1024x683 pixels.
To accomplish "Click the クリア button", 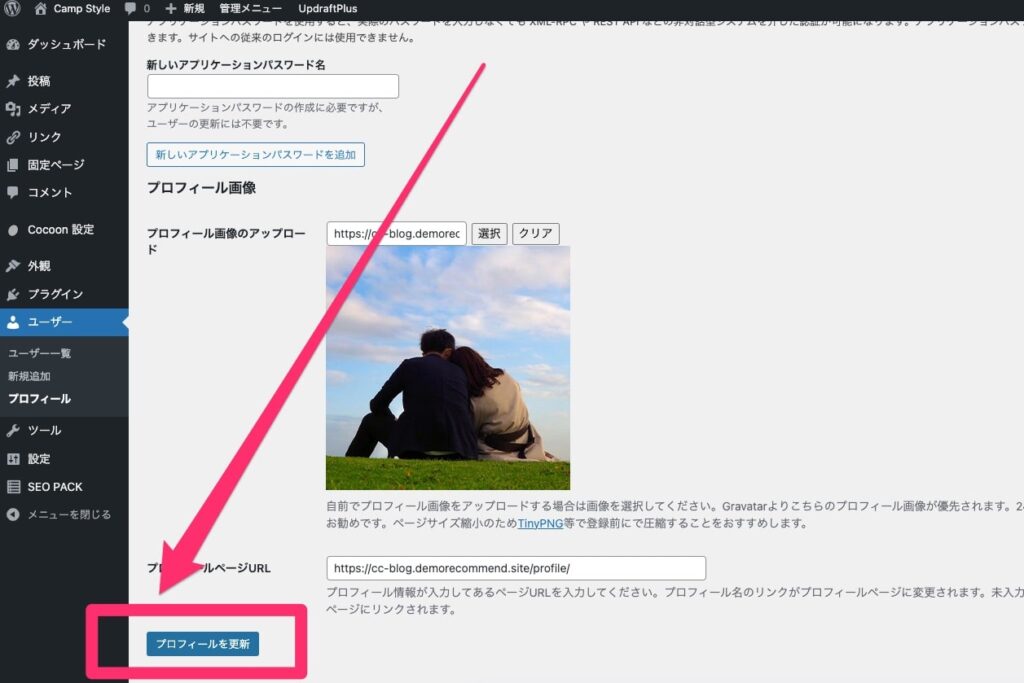I will pyautogui.click(x=536, y=234).
